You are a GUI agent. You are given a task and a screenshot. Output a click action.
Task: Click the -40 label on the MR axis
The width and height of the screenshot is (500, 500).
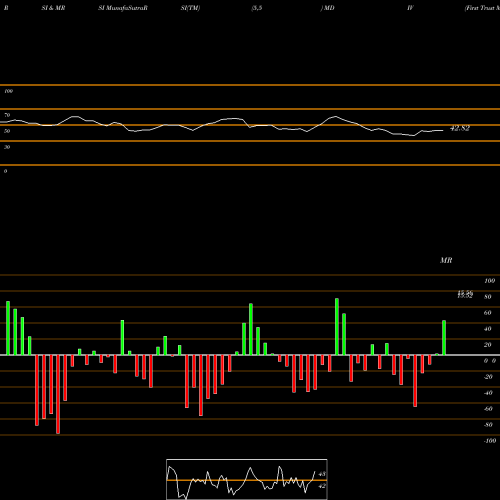488,393
